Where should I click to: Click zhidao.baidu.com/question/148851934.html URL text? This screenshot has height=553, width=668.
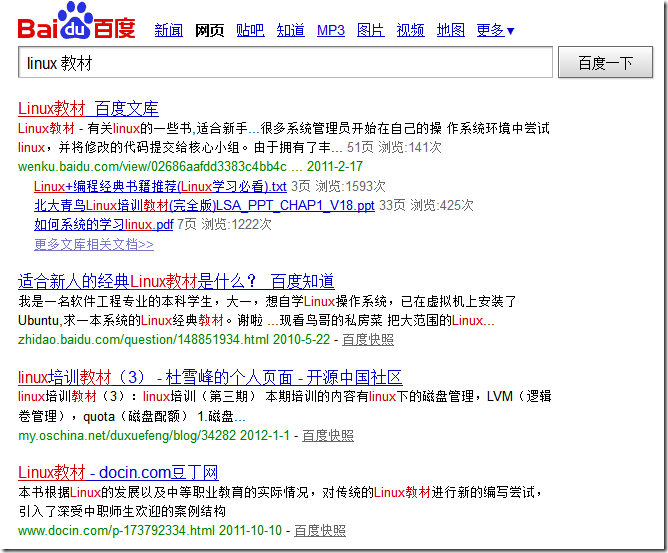tap(143, 340)
